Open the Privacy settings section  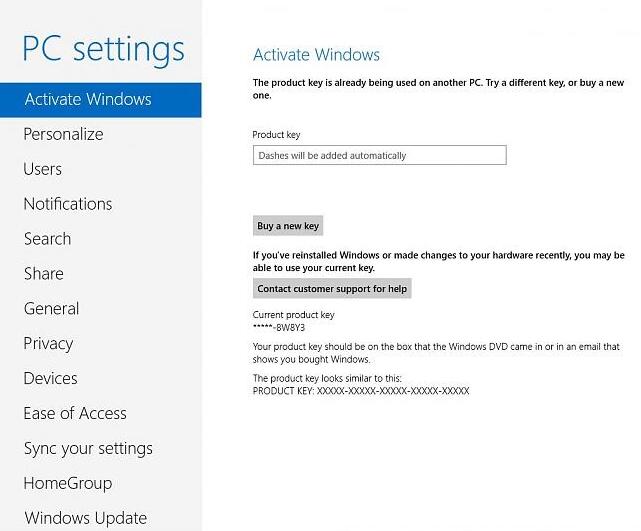(x=48, y=344)
